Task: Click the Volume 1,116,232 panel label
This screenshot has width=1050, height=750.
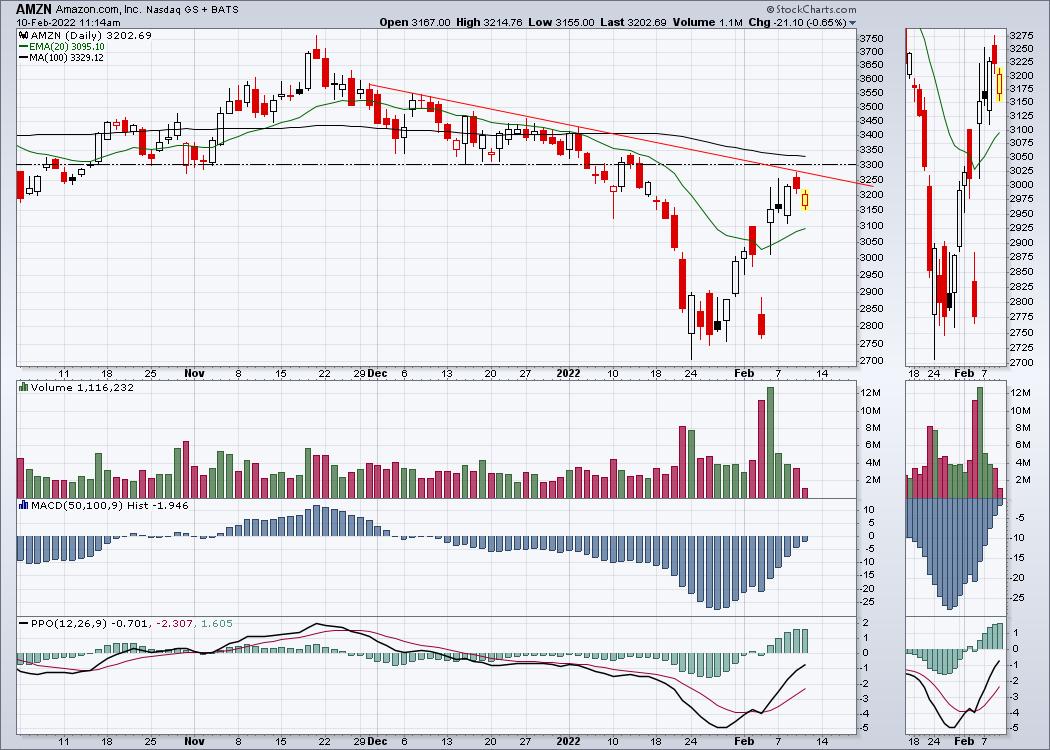Action: click(x=82, y=387)
